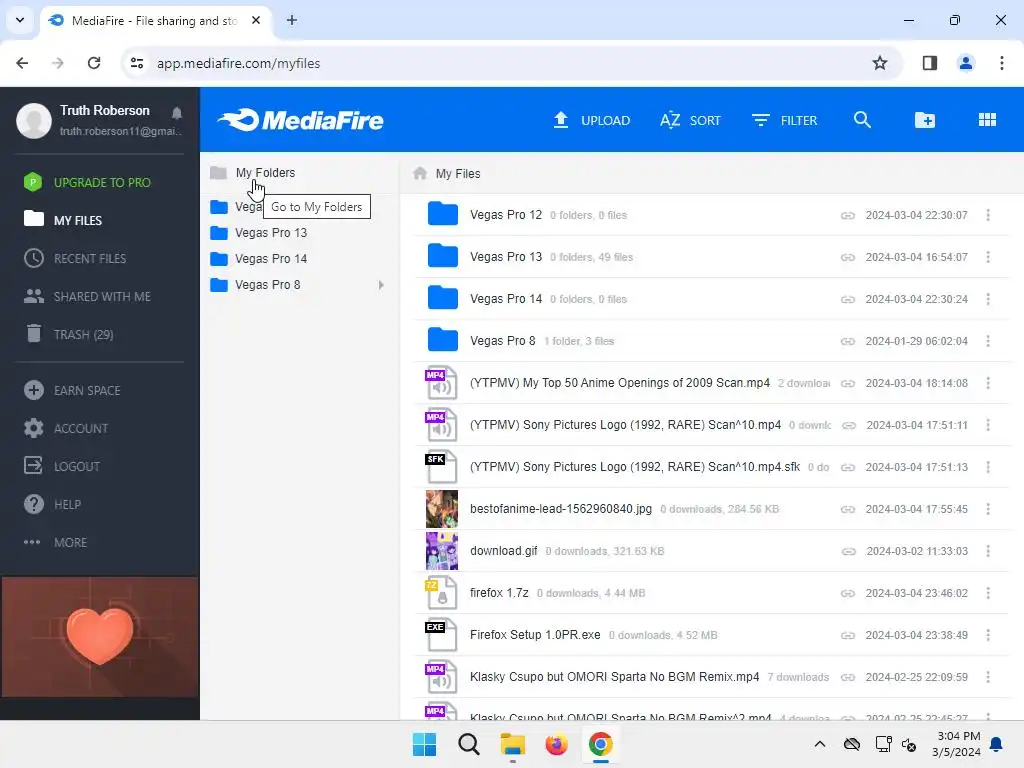Open more options for Vegas Pro 13
The width and height of the screenshot is (1024, 768).
(988, 257)
